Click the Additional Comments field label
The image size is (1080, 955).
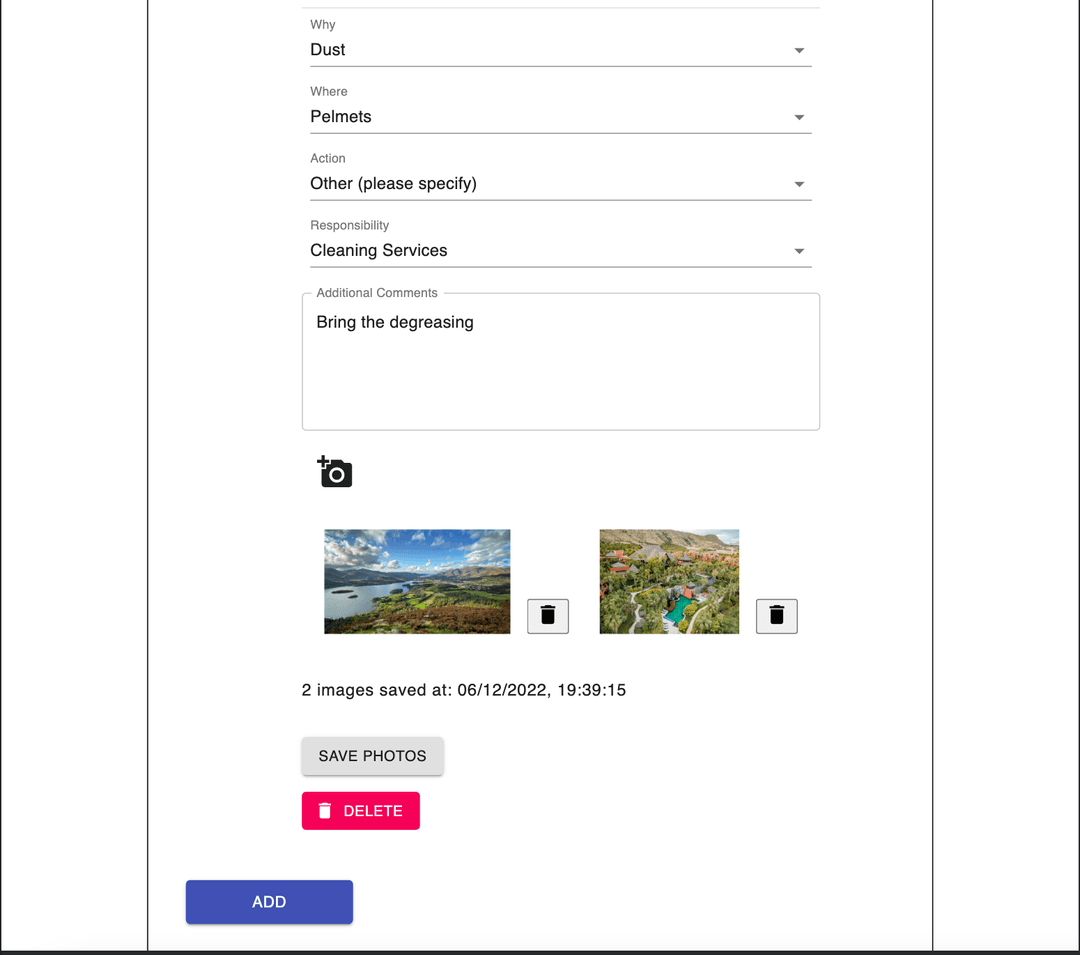point(377,293)
